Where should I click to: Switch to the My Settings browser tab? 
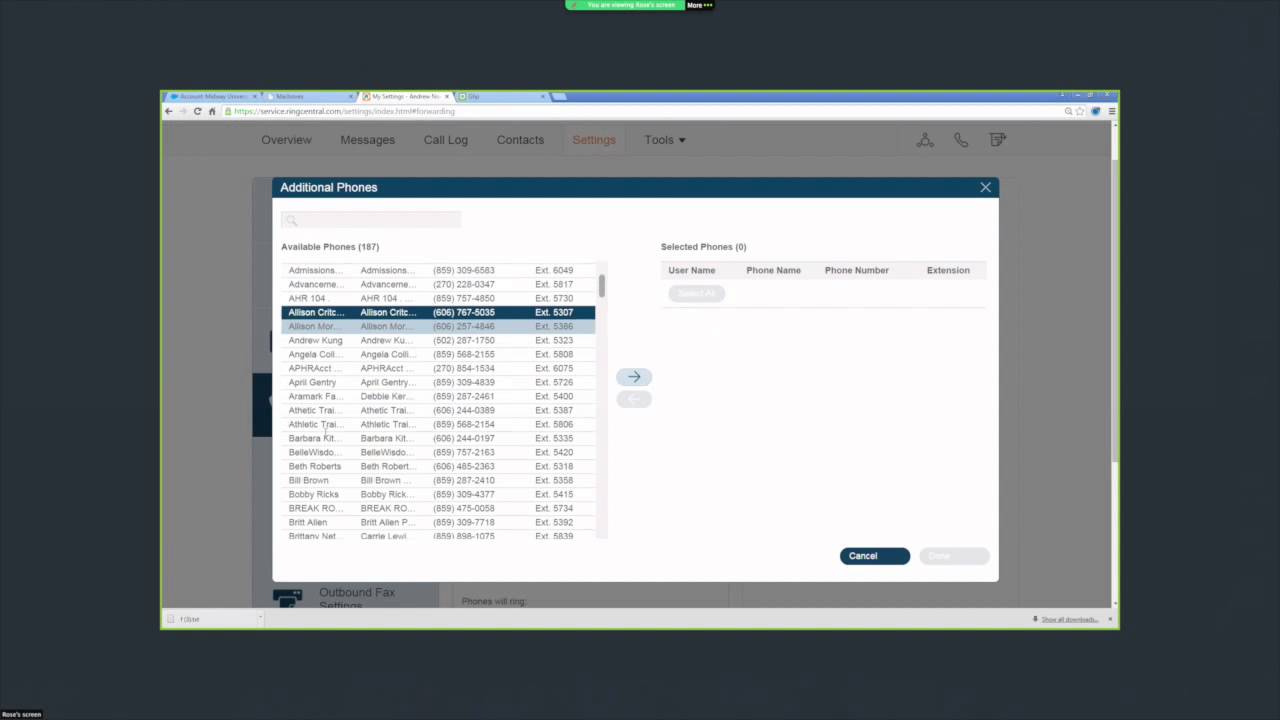pos(406,97)
